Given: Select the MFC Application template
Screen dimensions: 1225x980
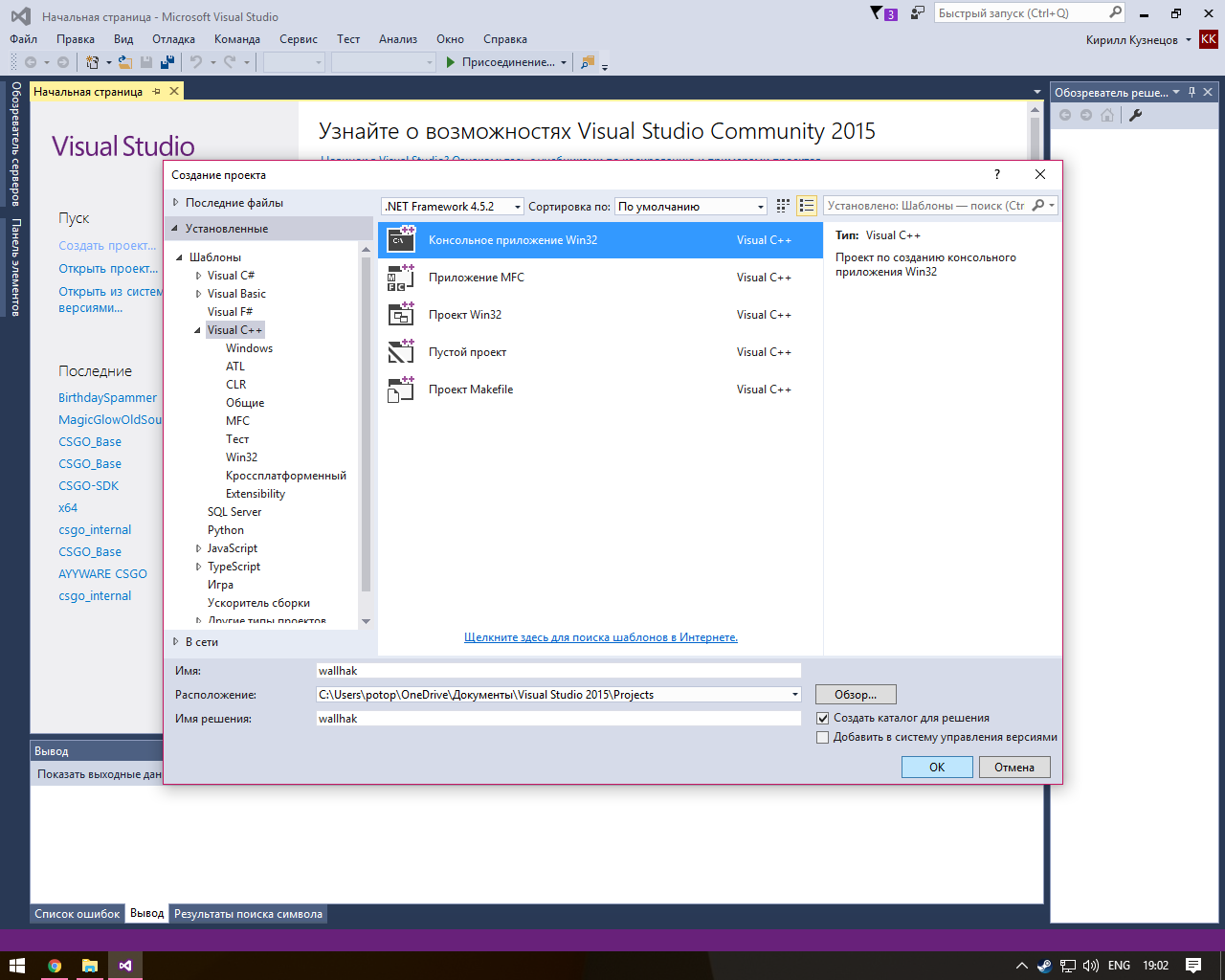Looking at the screenshot, I should (600, 278).
